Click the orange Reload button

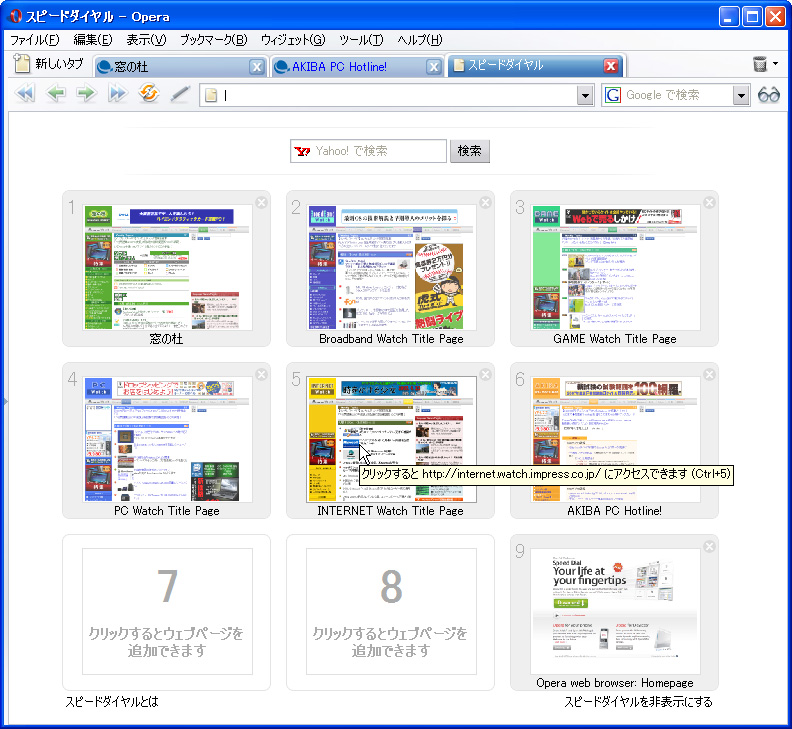[x=149, y=93]
